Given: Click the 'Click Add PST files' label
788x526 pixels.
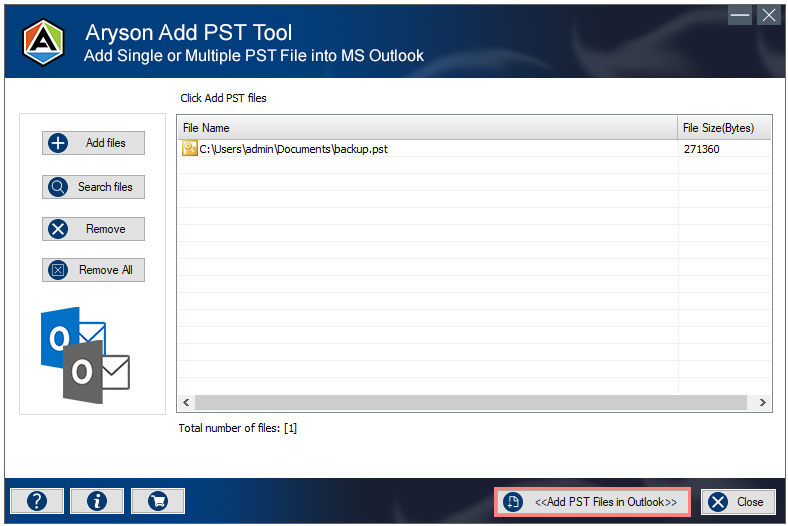Looking at the screenshot, I should click(224, 98).
